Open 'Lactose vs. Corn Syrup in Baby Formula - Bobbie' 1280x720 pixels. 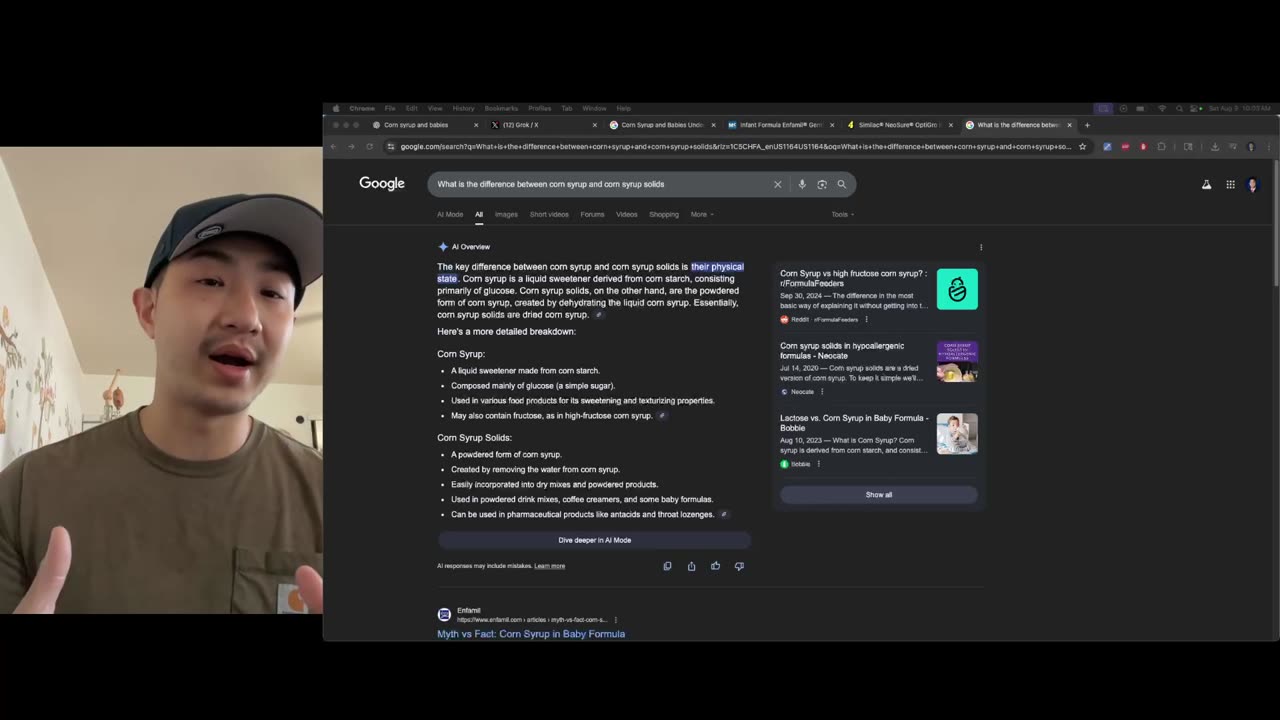click(854, 423)
